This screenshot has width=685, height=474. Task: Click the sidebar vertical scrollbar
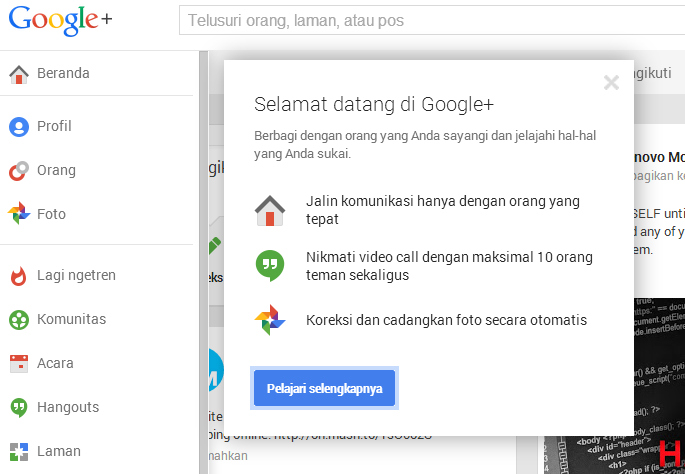[204, 262]
